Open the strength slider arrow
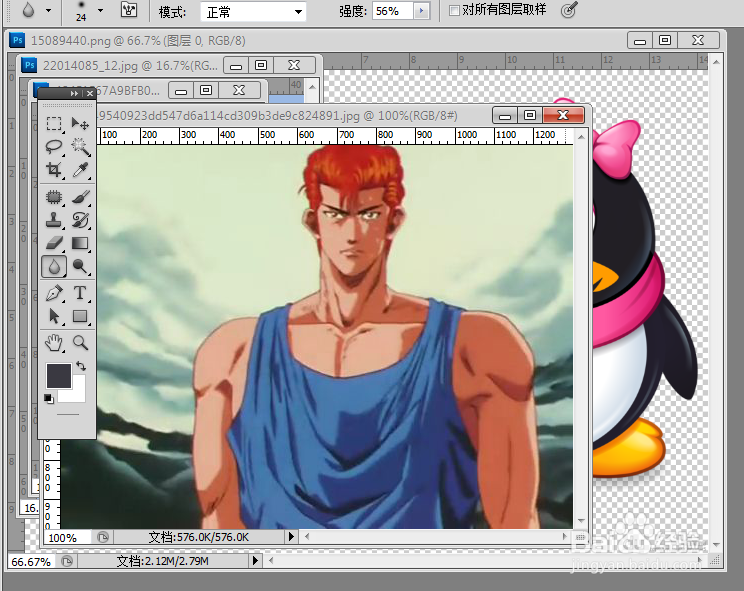This screenshot has width=744, height=591. tap(421, 11)
